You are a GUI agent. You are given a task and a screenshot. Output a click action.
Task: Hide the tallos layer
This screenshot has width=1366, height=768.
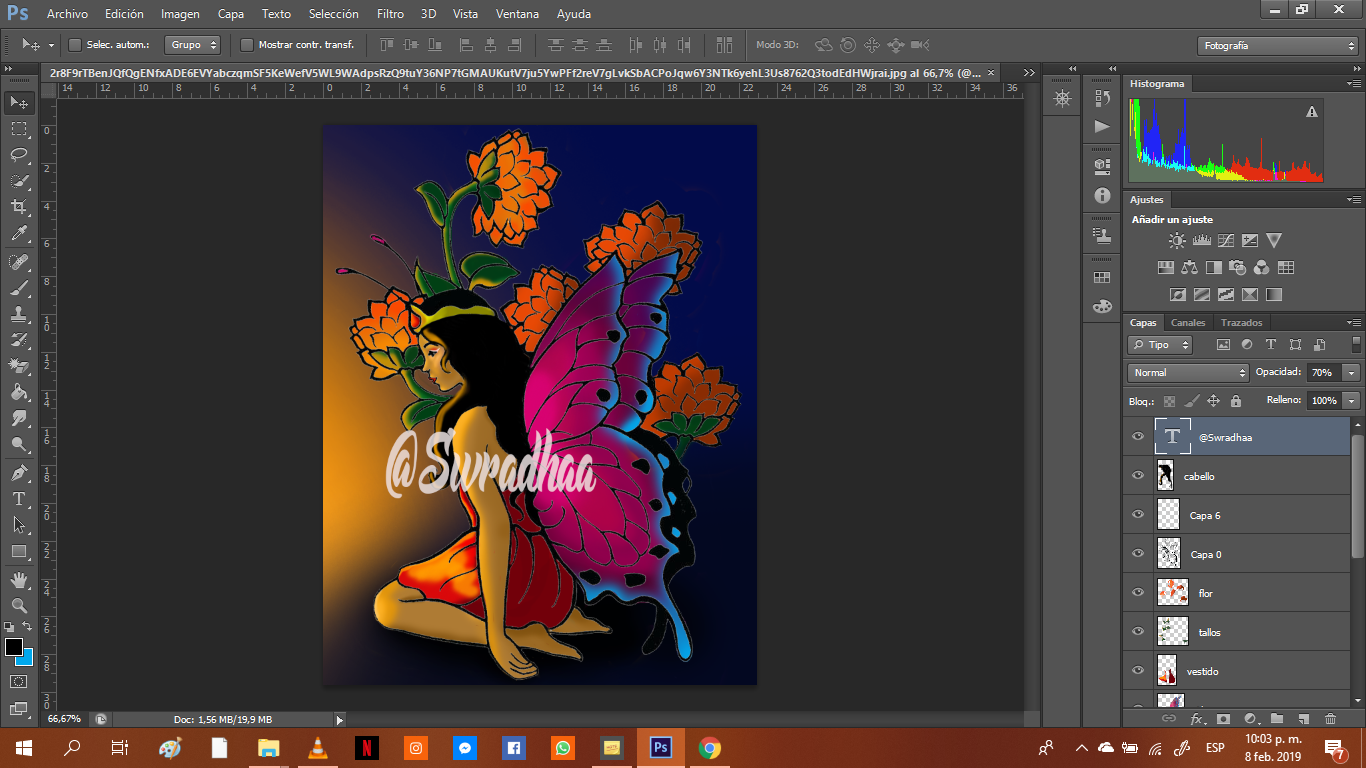1137,632
